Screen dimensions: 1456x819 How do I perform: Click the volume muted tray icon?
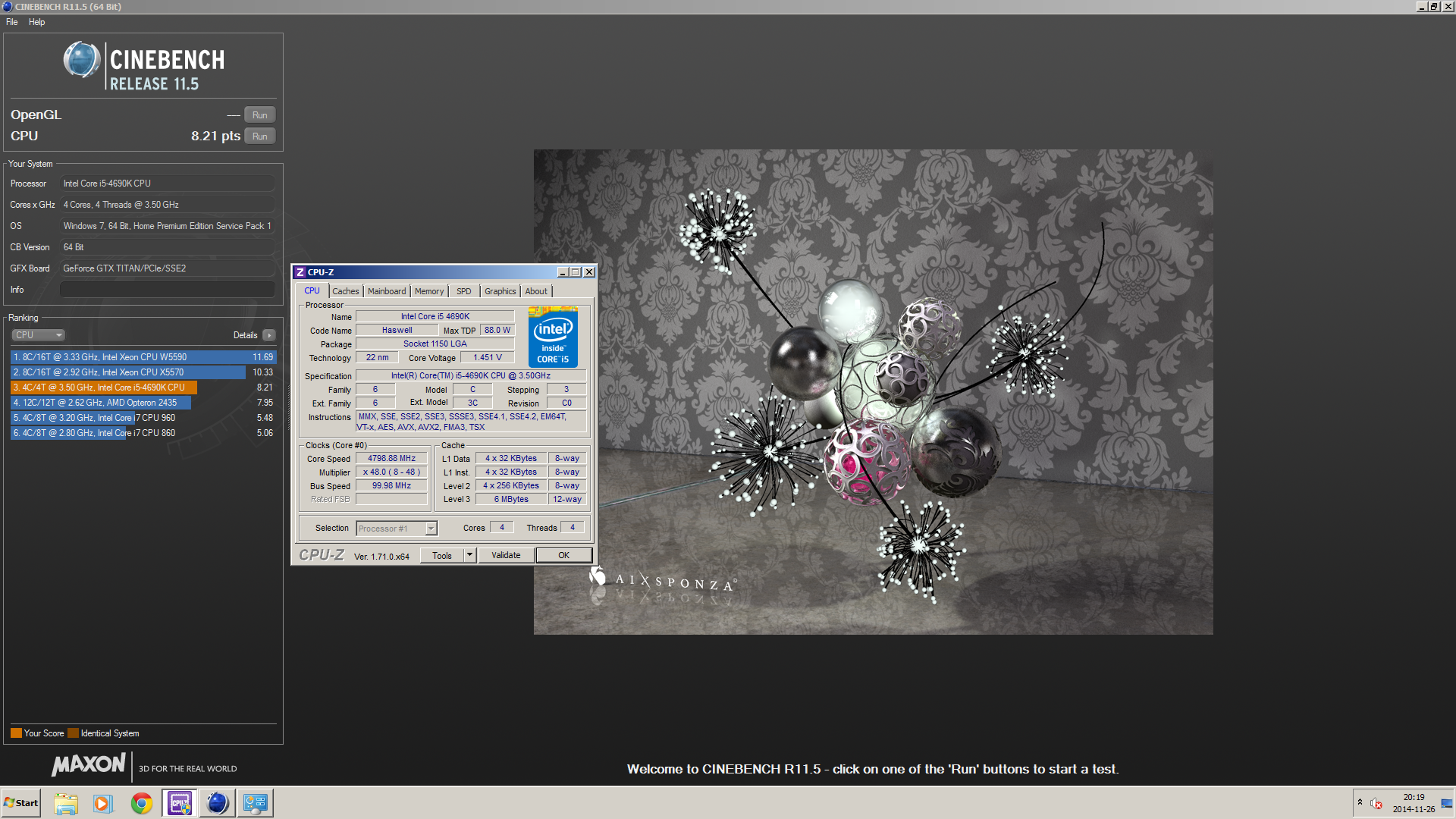tap(1376, 803)
